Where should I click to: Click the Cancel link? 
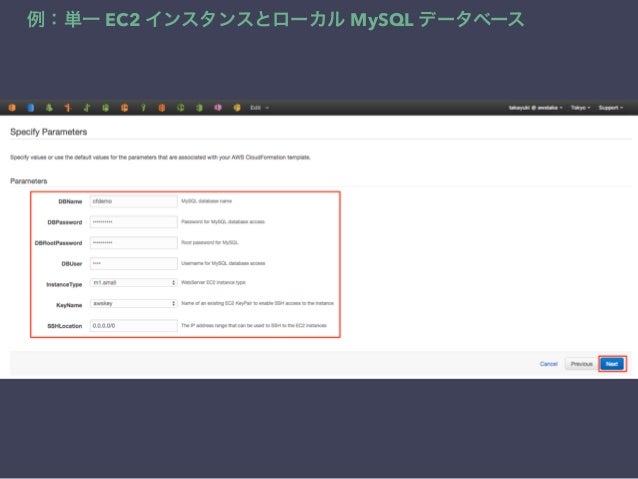[x=548, y=364]
